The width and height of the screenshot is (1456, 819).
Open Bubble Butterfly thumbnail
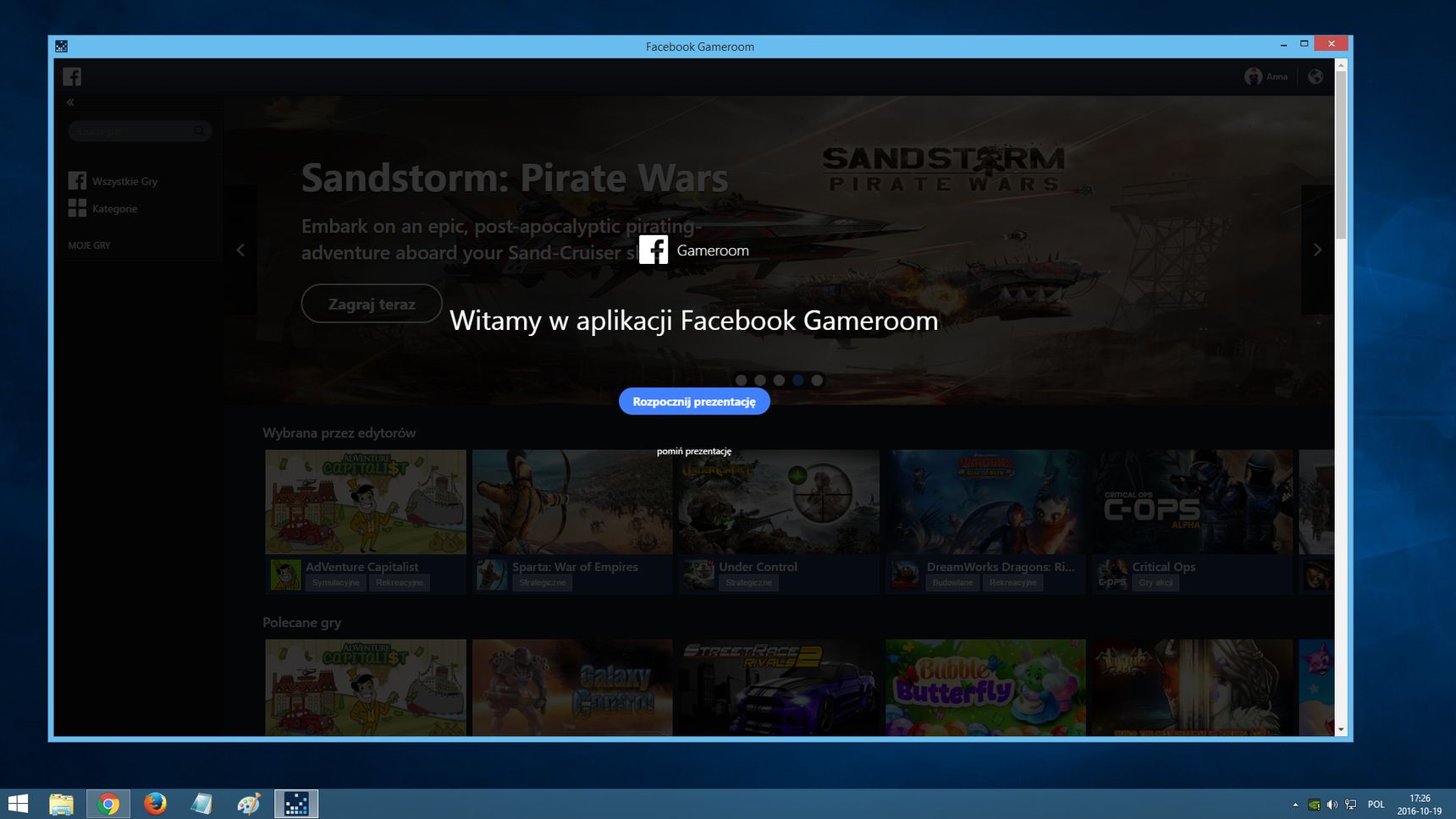pyautogui.click(x=985, y=687)
